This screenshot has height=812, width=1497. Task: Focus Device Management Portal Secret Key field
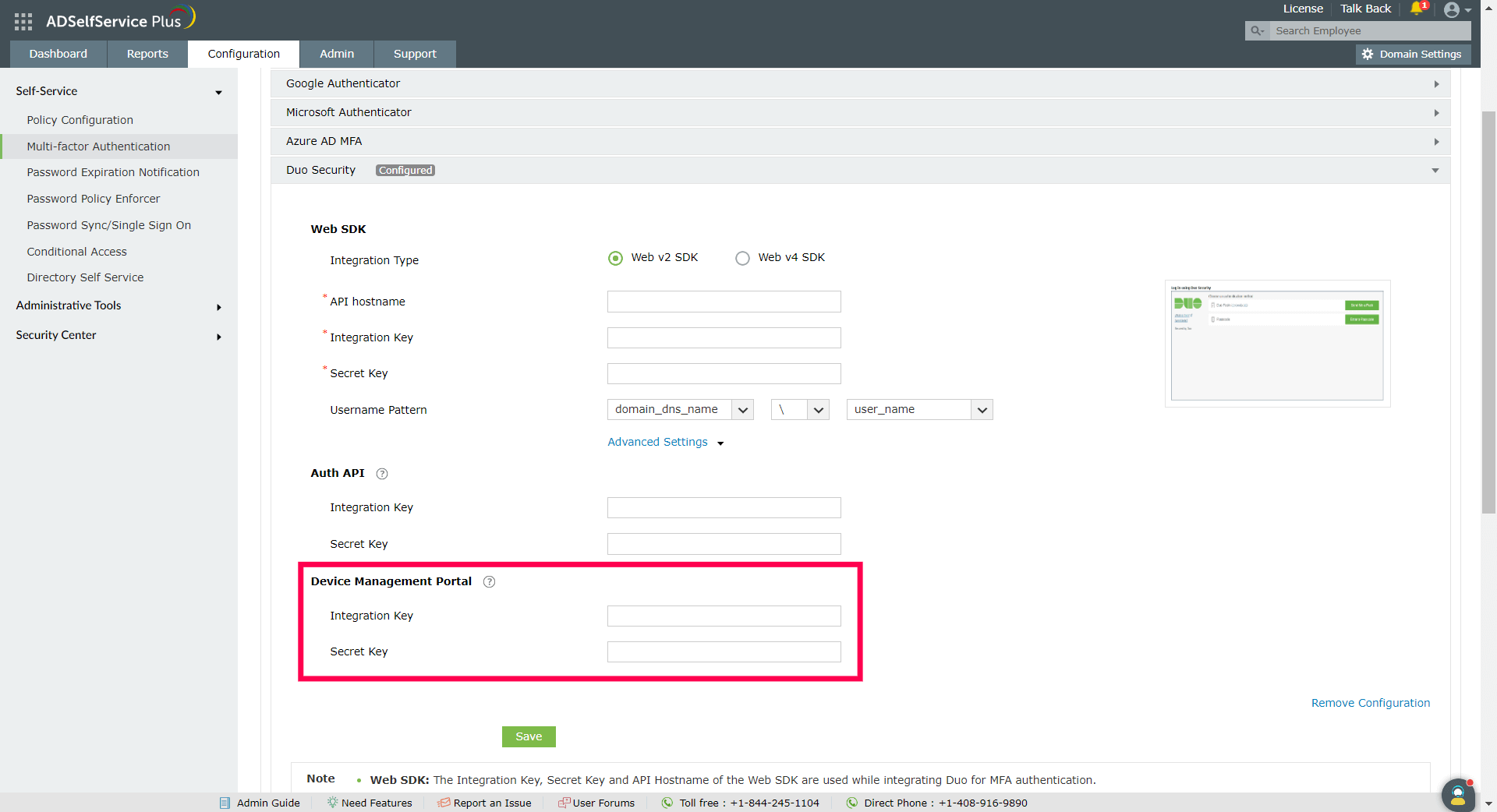(724, 651)
